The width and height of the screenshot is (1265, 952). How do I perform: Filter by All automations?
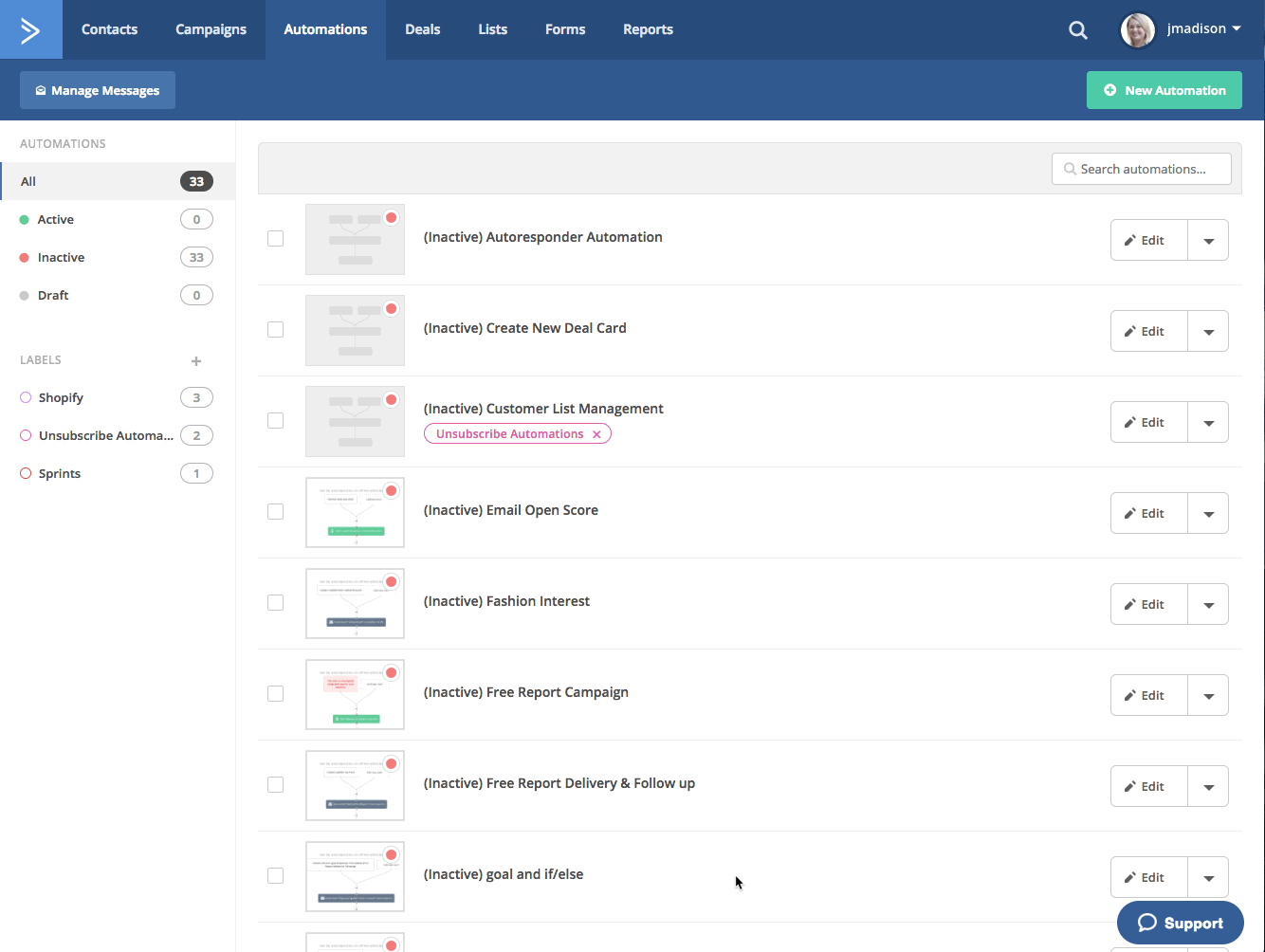118,181
